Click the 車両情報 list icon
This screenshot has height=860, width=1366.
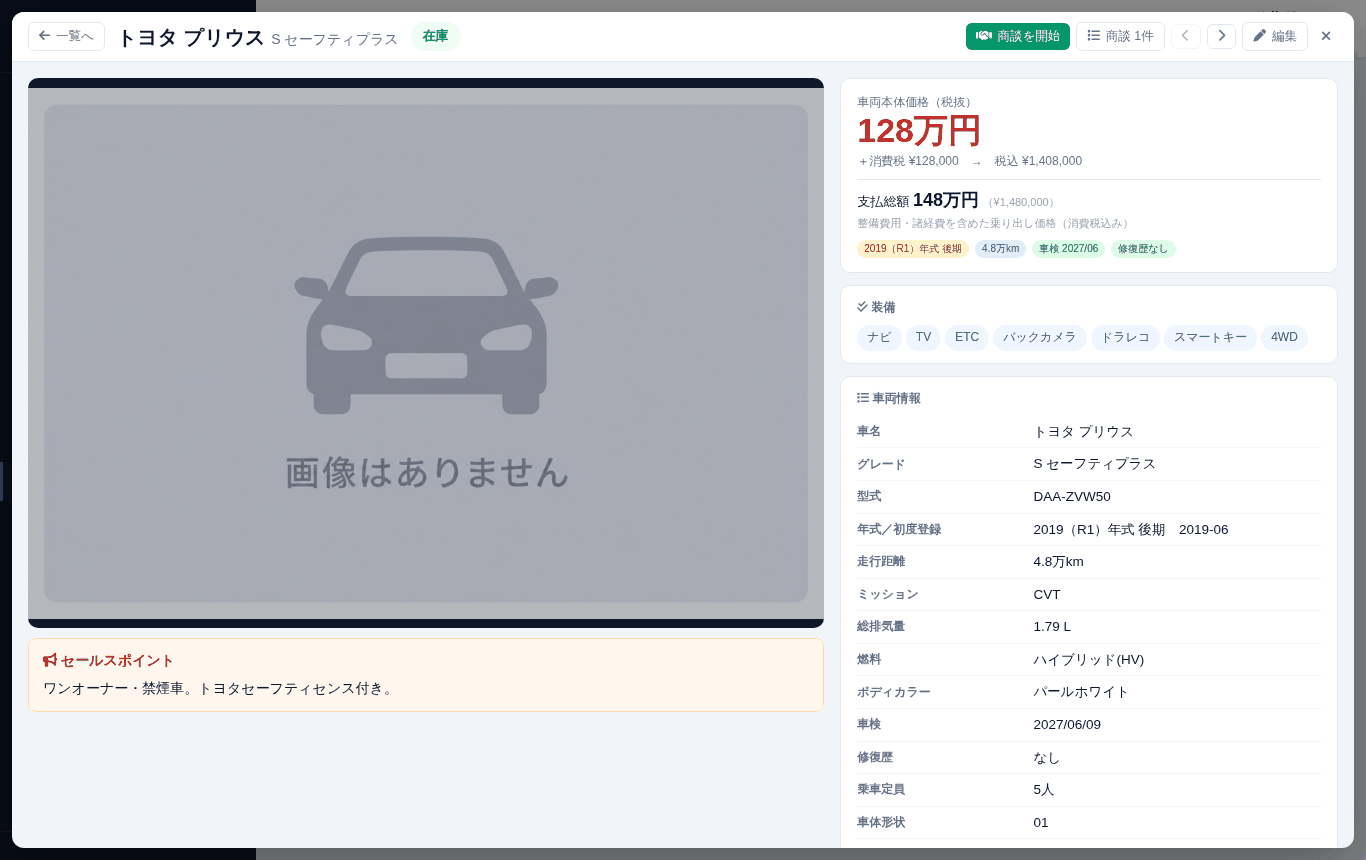point(863,398)
